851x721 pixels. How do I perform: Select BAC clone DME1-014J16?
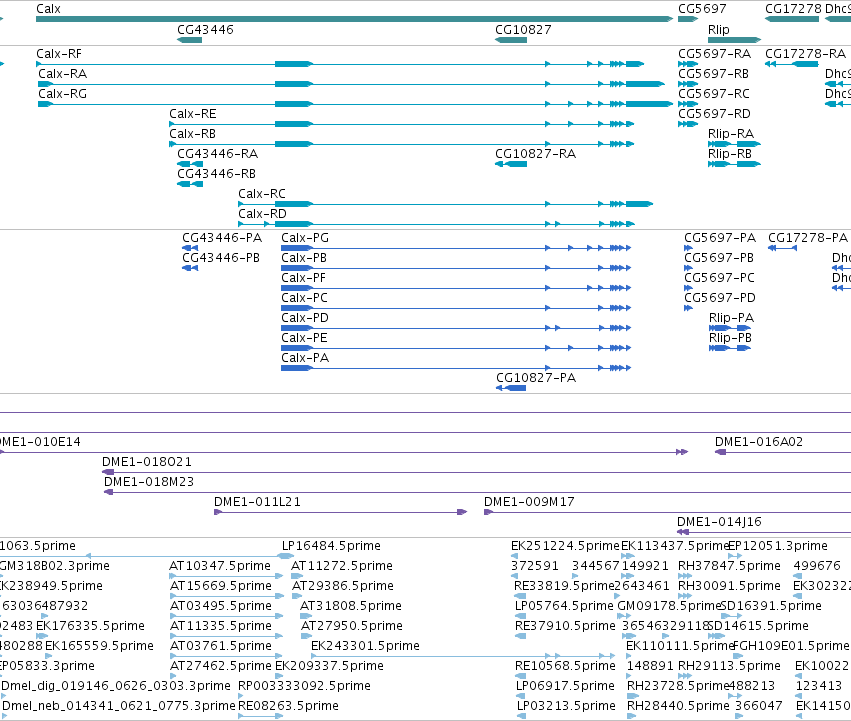(719, 522)
